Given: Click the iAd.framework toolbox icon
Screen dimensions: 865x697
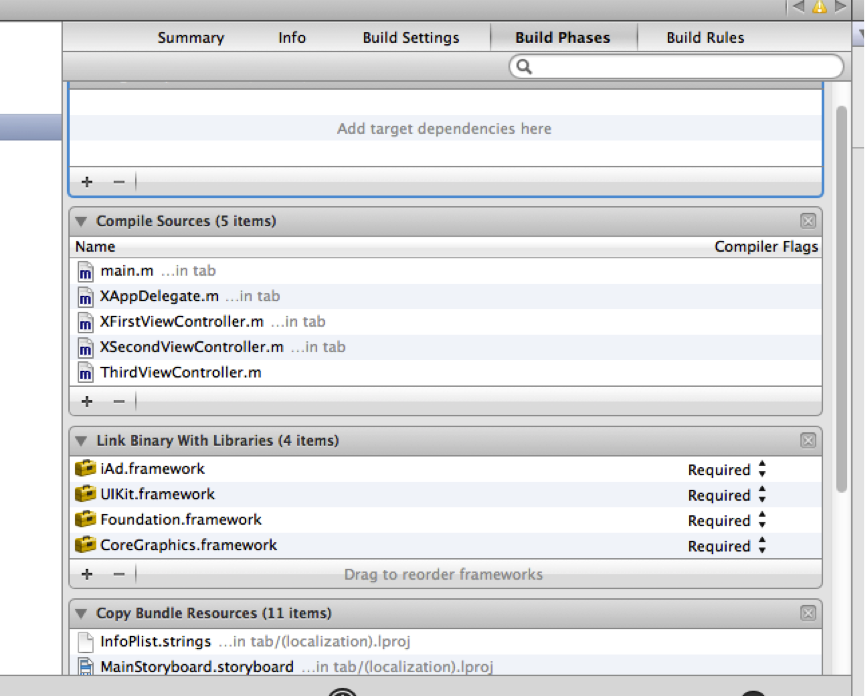Looking at the screenshot, I should (85, 468).
